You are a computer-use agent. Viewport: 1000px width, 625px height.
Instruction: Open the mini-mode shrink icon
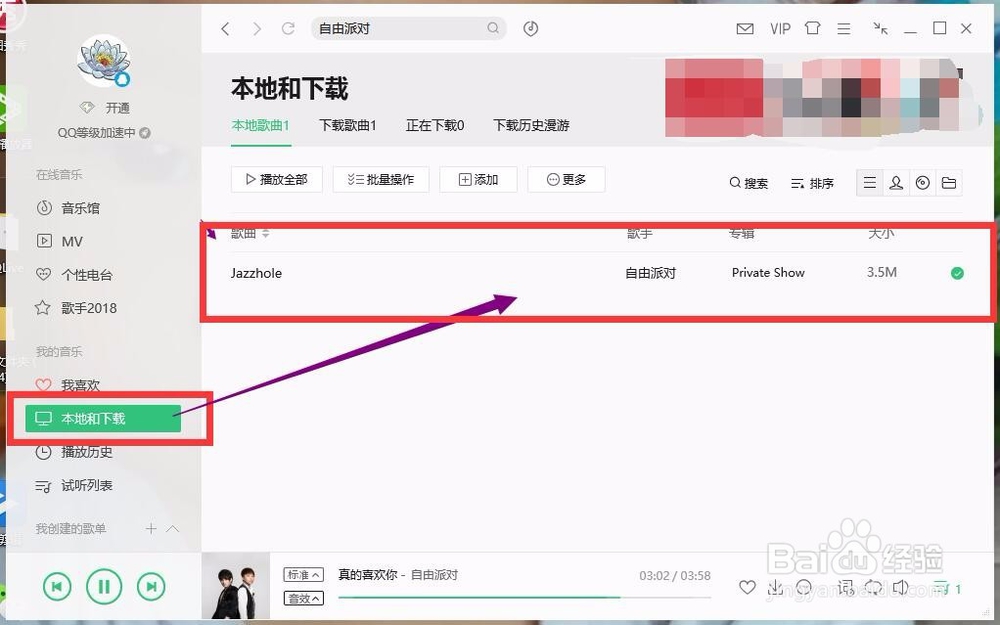click(880, 29)
